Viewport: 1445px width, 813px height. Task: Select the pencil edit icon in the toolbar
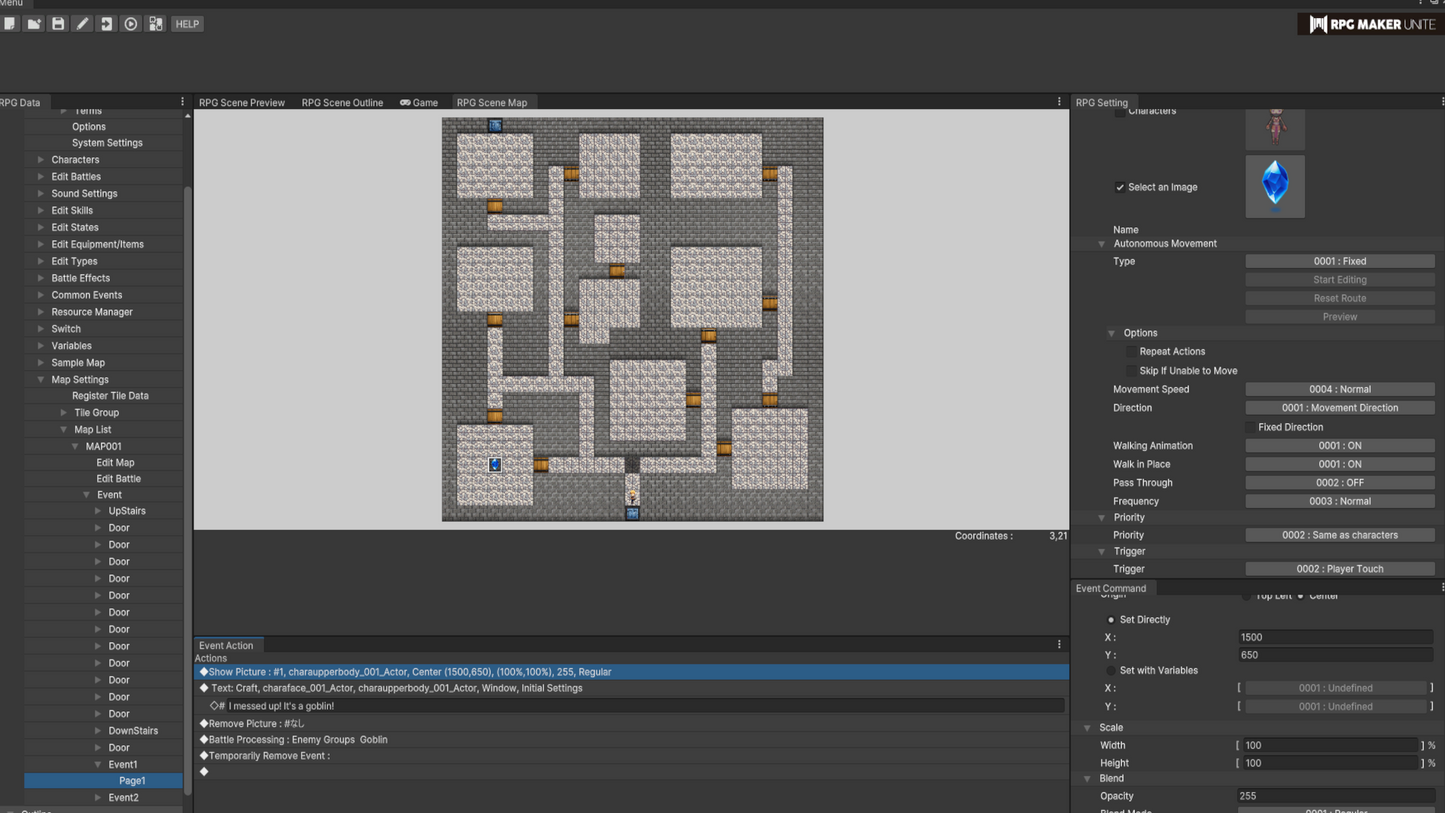(x=82, y=23)
